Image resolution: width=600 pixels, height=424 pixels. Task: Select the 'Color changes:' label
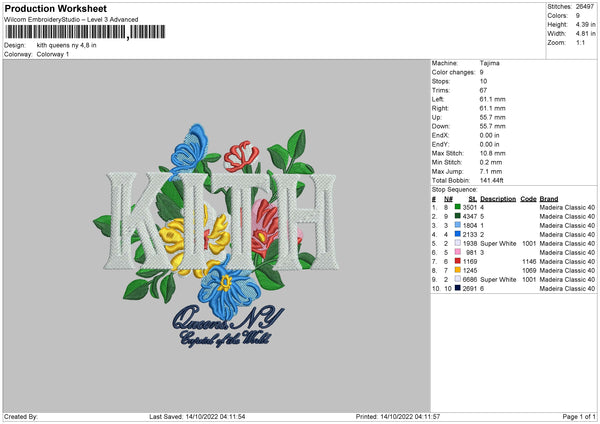[x=453, y=72]
